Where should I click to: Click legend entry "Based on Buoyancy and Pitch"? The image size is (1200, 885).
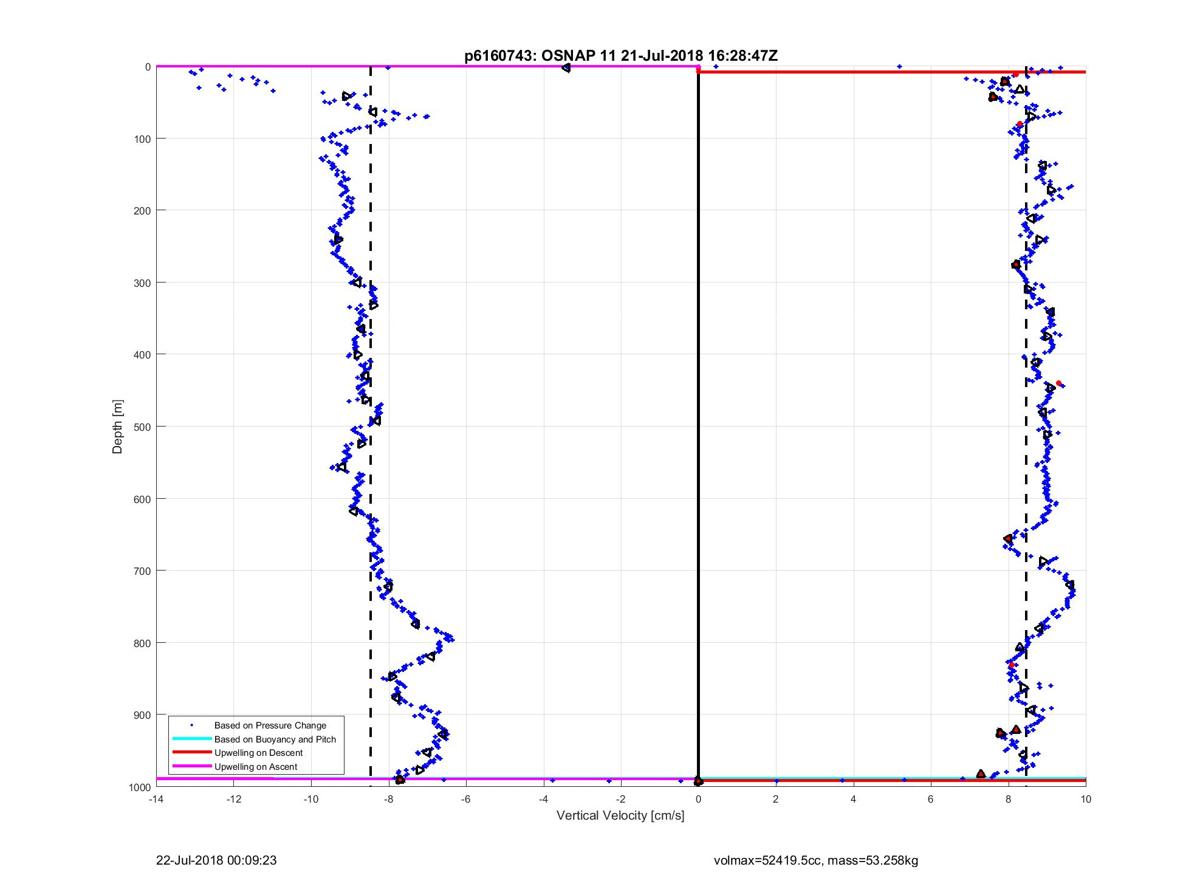[275, 739]
